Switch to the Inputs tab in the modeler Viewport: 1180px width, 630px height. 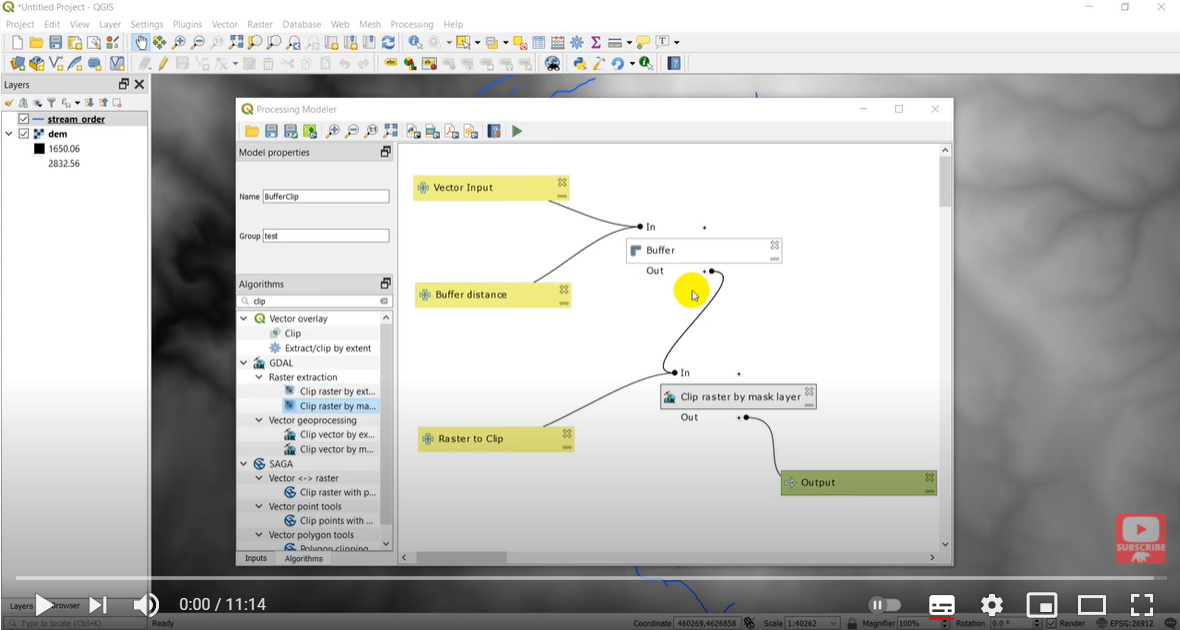(x=256, y=558)
